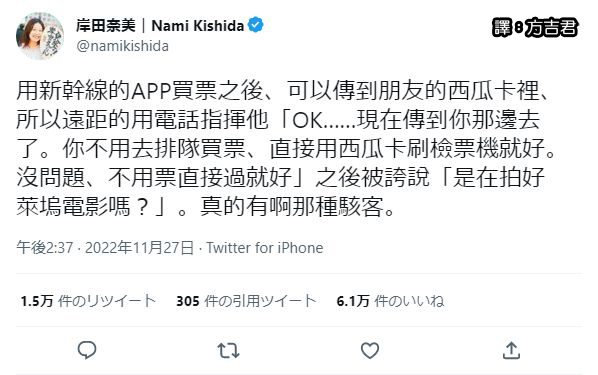This screenshot has width=598, height=375.
Task: Open the @namikishida handle link
Action: [x=122, y=46]
